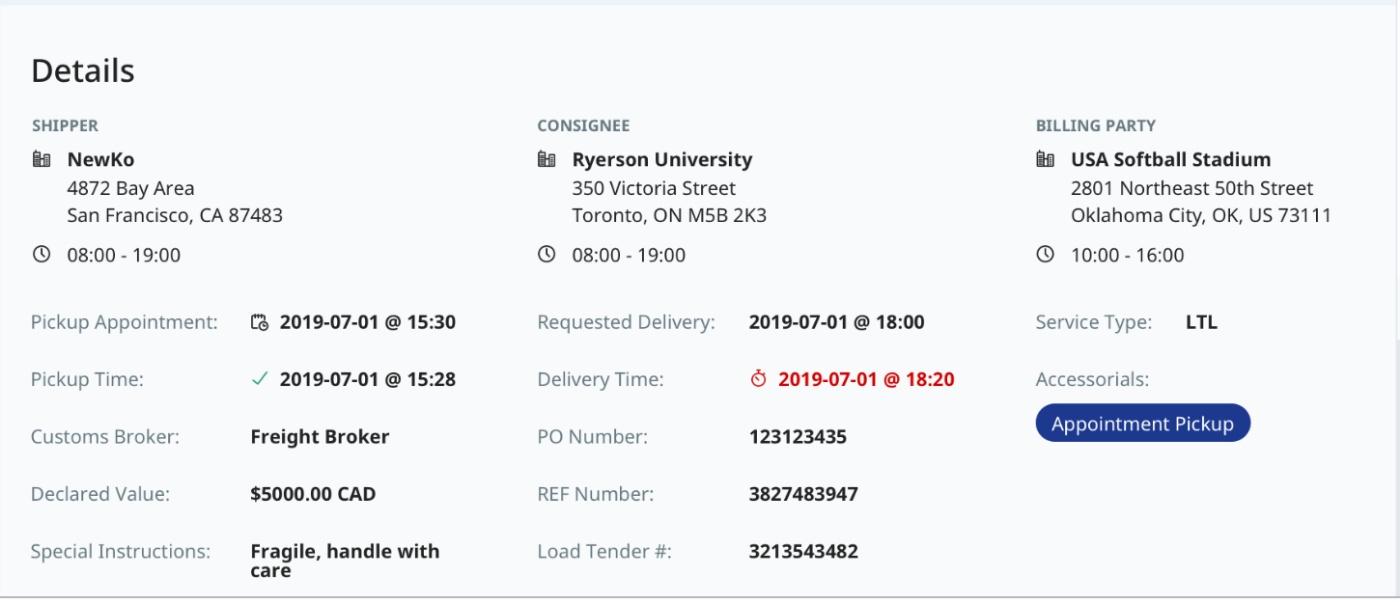This screenshot has height=602, width=1400.
Task: Click the clock icon for shipper hours
Action: point(41,254)
